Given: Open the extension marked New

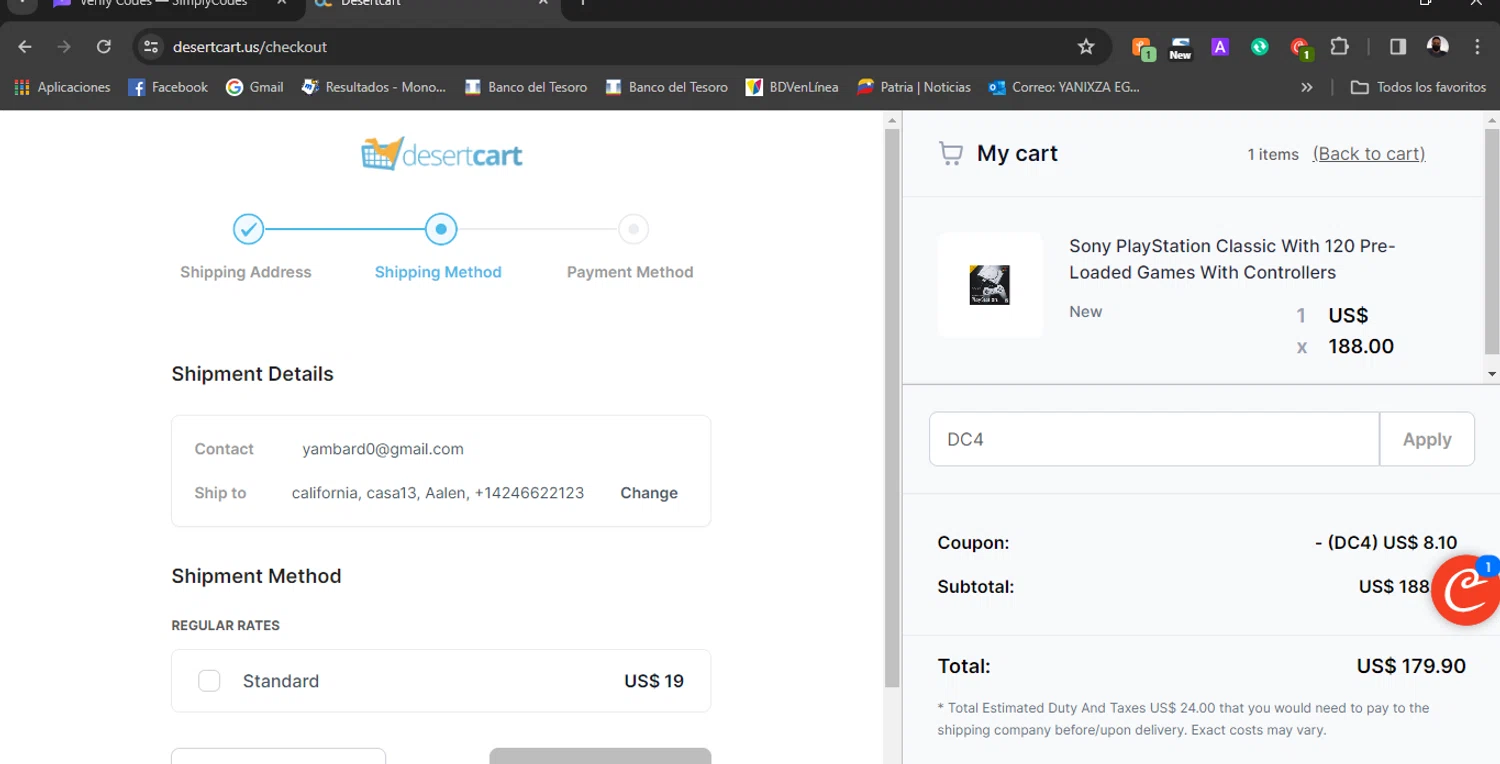Looking at the screenshot, I should pos(1180,47).
